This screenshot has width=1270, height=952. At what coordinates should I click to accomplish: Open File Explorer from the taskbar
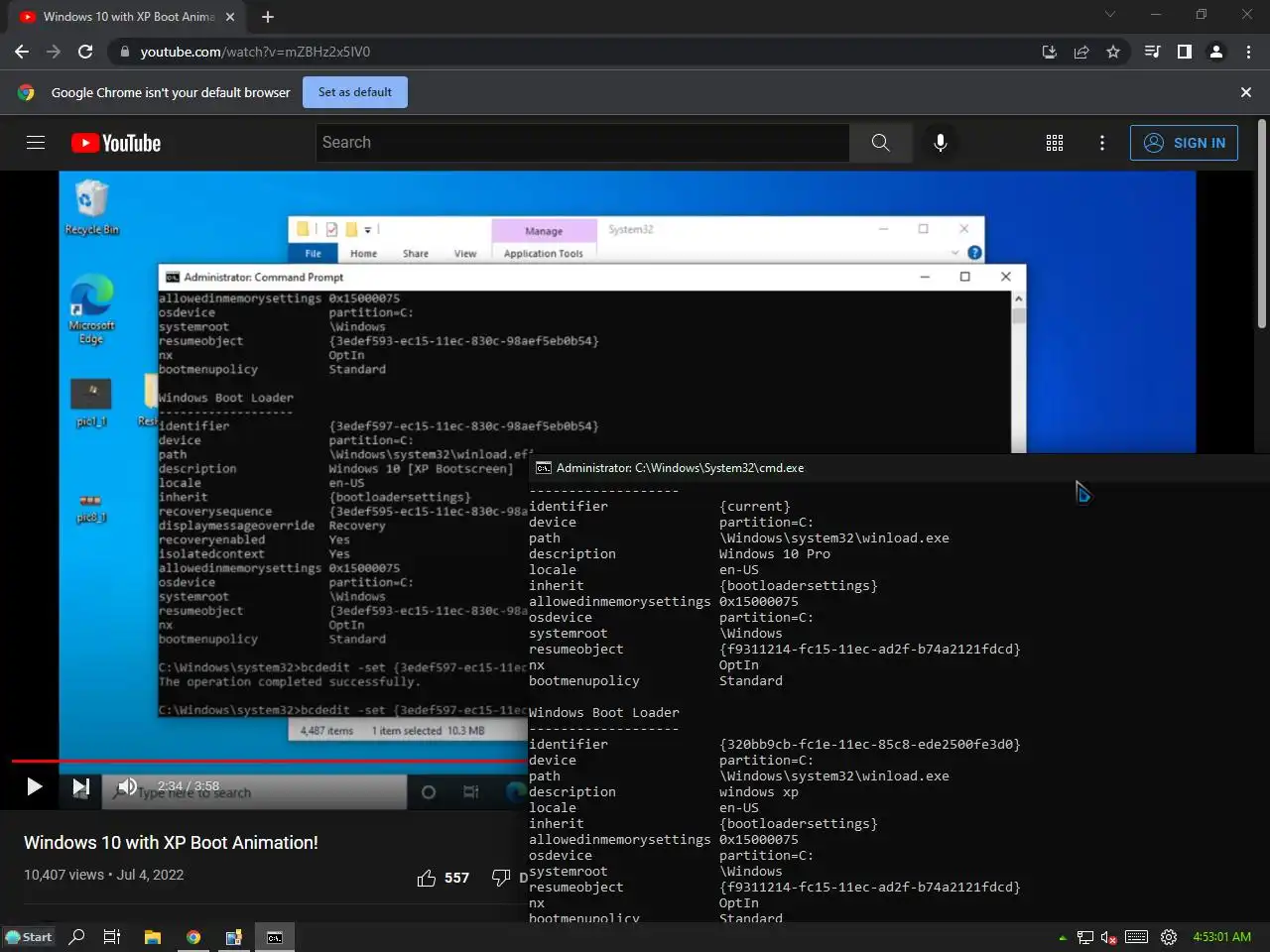[x=153, y=937]
